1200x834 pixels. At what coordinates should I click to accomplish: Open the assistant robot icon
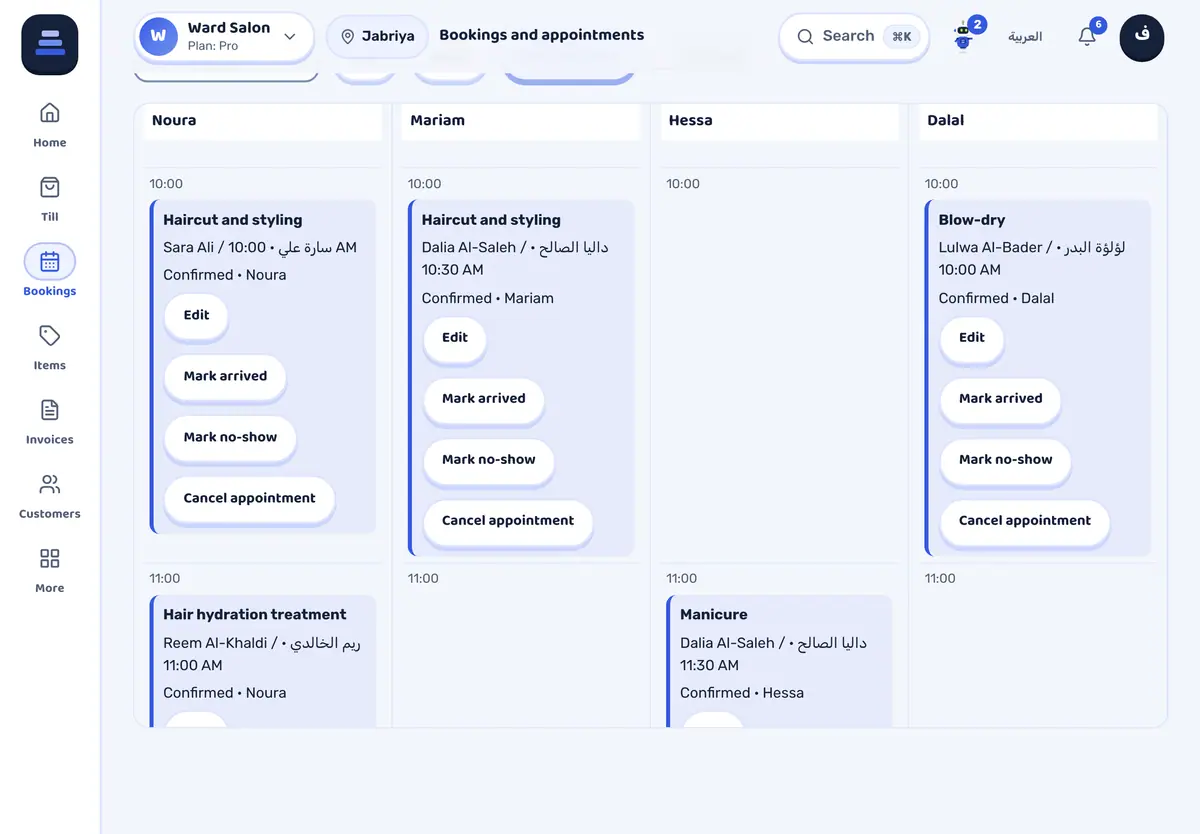click(963, 37)
